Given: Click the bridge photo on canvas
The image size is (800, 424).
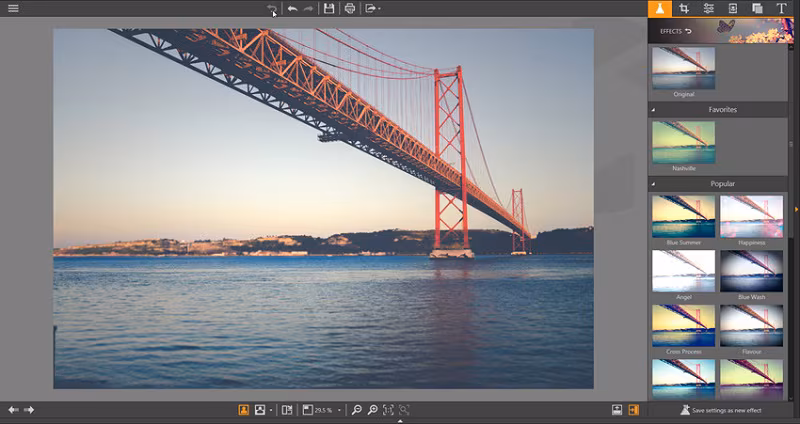Looking at the screenshot, I should point(323,209).
